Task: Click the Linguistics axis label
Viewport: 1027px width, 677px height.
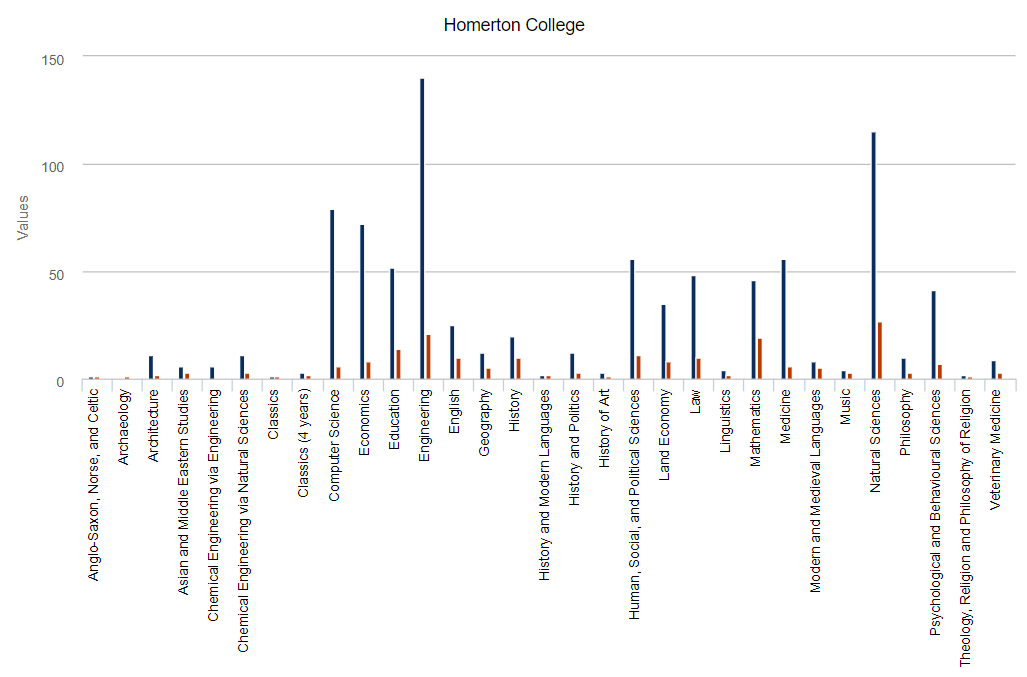Action: click(x=725, y=421)
